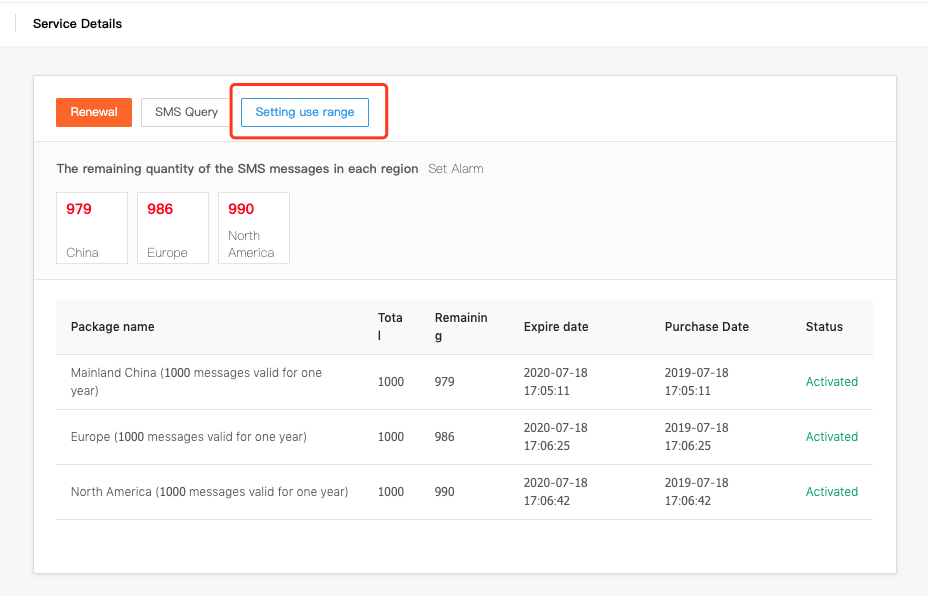Image resolution: width=928 pixels, height=596 pixels.
Task: Click Activated status in North America row
Action: [832, 492]
